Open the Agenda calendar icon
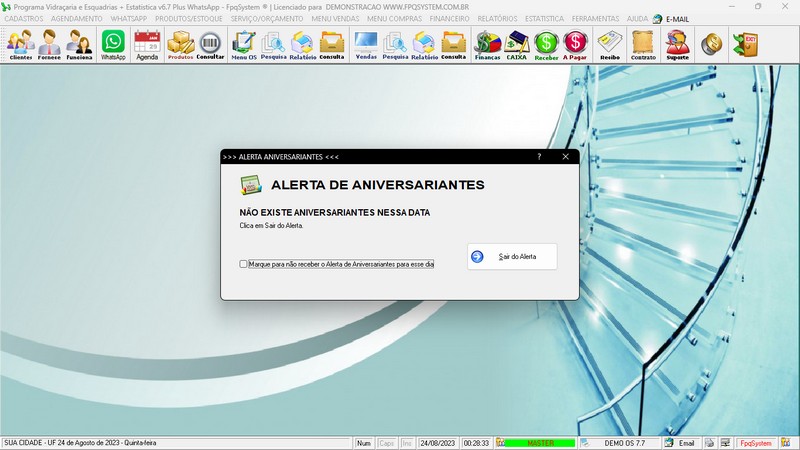 pos(147,45)
